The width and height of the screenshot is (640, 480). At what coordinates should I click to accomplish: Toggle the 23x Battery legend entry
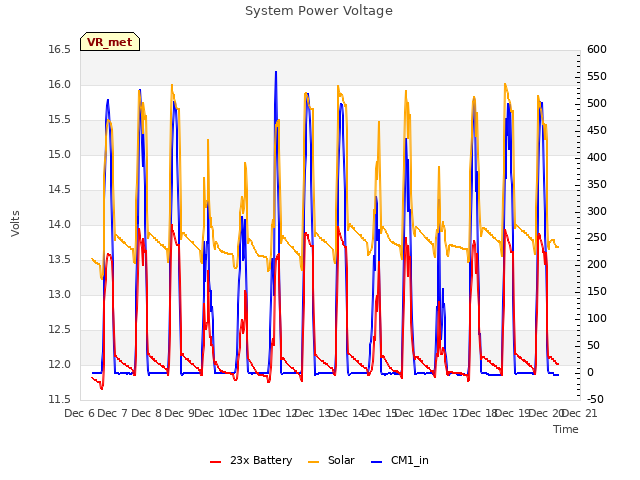(251, 460)
